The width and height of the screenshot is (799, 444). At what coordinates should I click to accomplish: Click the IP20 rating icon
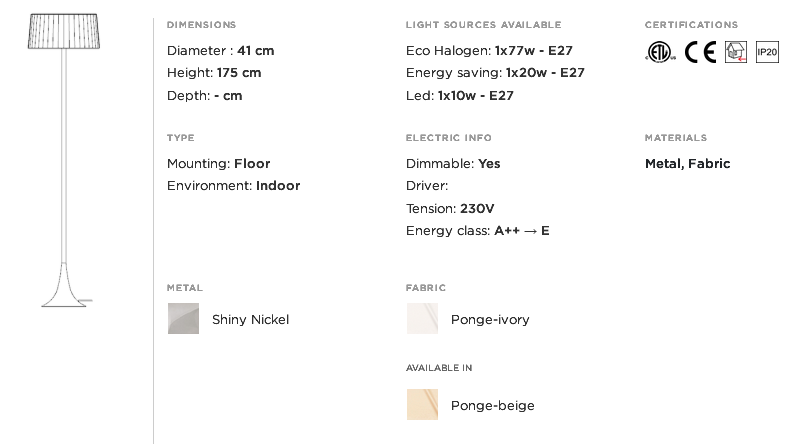[x=767, y=52]
